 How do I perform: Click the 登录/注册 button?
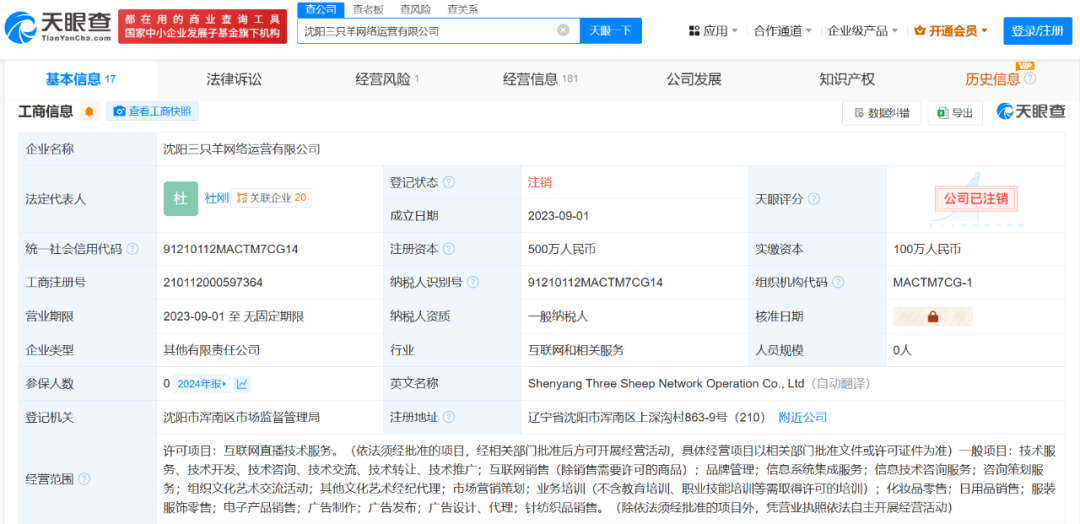tap(1037, 30)
